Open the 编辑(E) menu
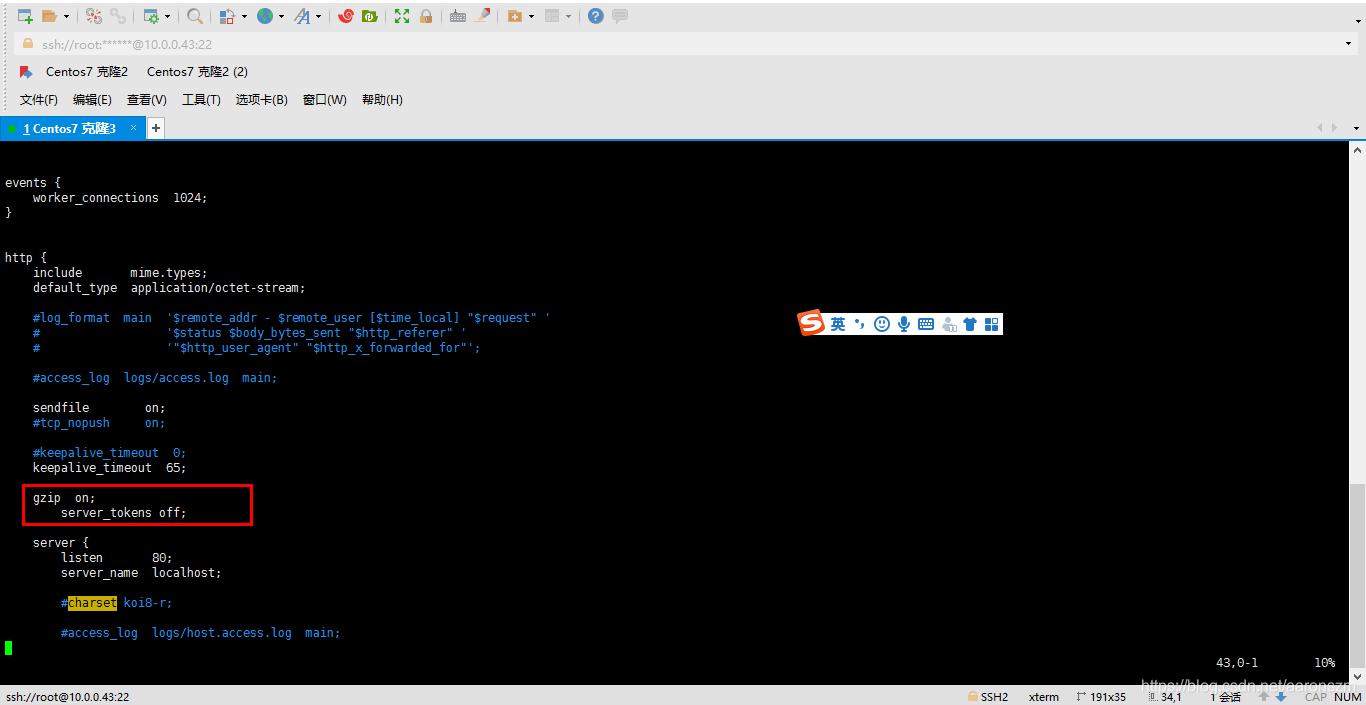The image size is (1366, 705). pyautogui.click(x=92, y=100)
